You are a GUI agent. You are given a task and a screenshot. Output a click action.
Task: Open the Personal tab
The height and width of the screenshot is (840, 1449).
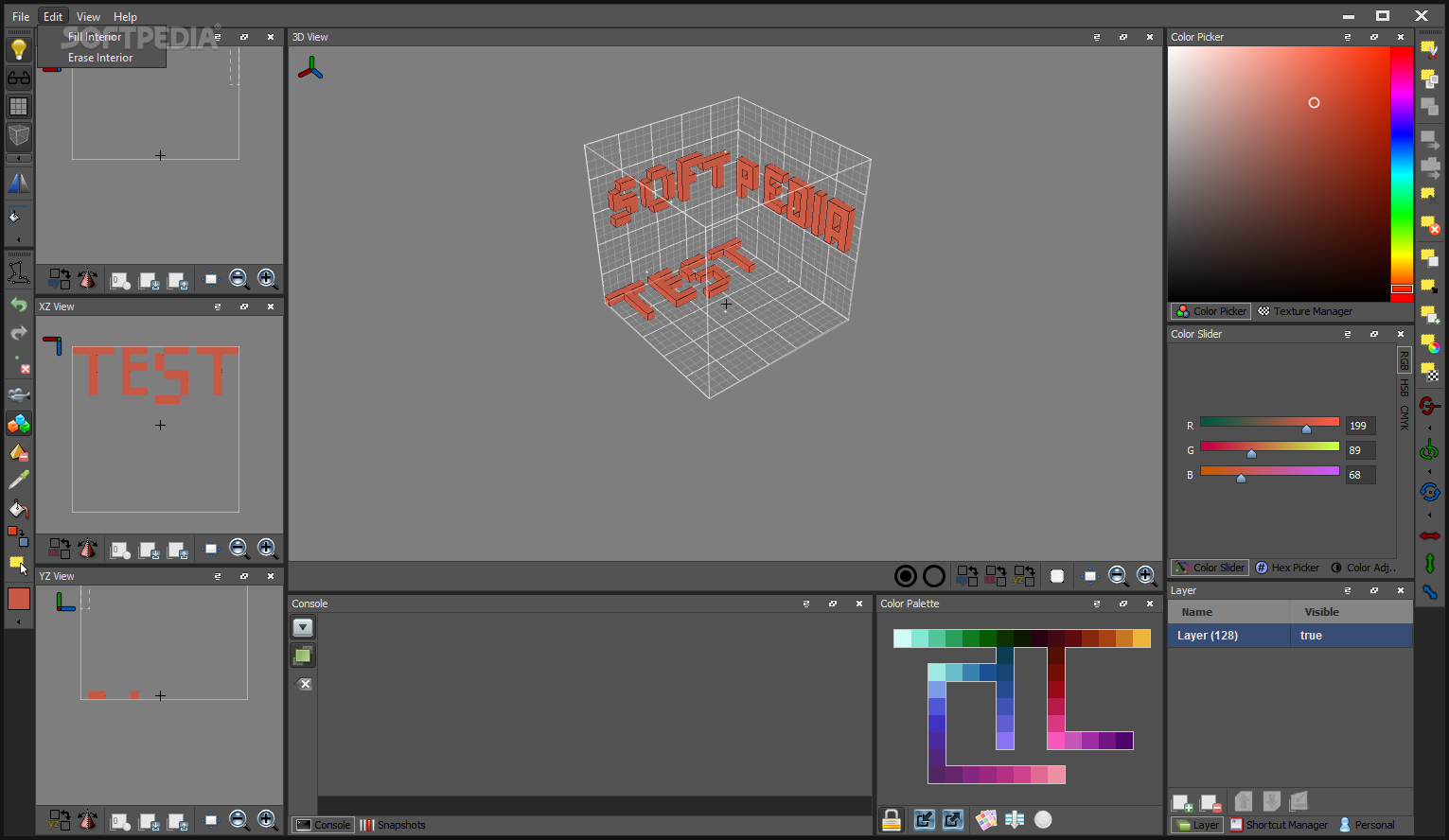1367,825
